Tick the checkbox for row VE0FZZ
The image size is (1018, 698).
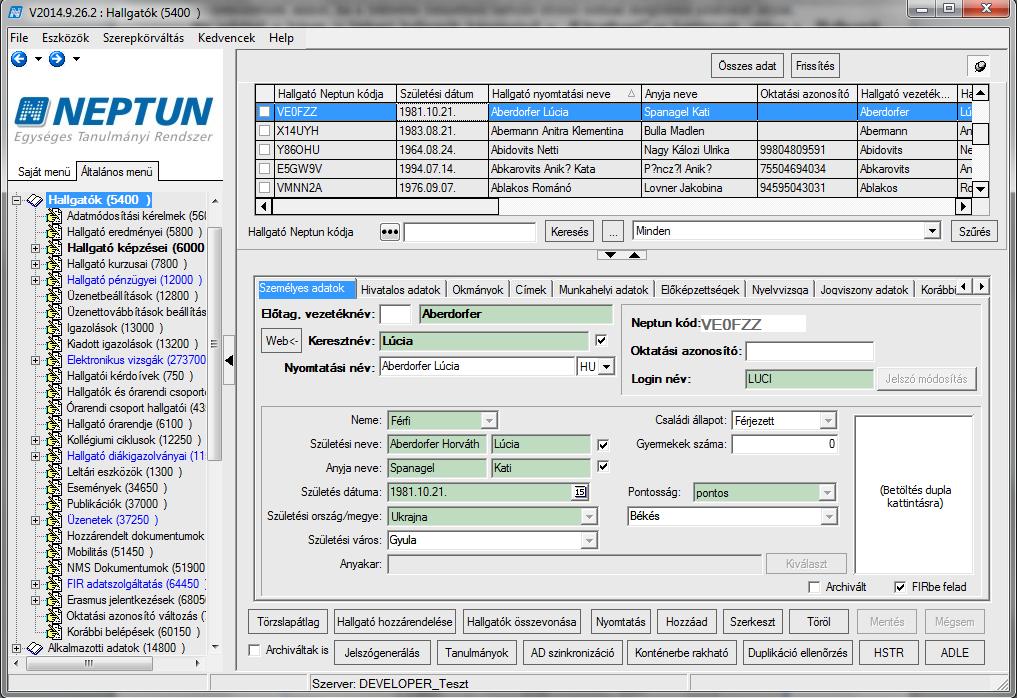264,112
